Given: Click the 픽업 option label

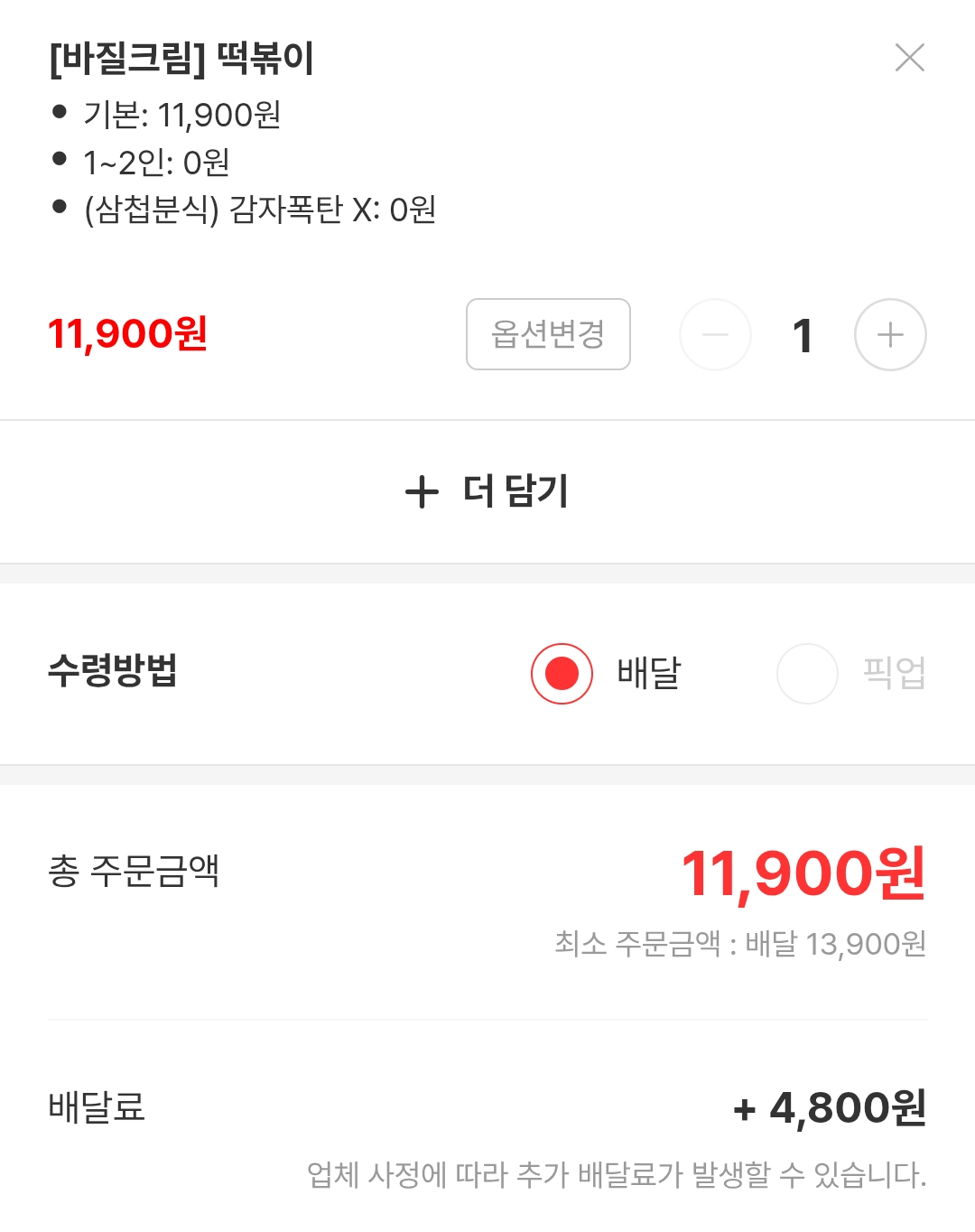Looking at the screenshot, I should click(x=894, y=673).
